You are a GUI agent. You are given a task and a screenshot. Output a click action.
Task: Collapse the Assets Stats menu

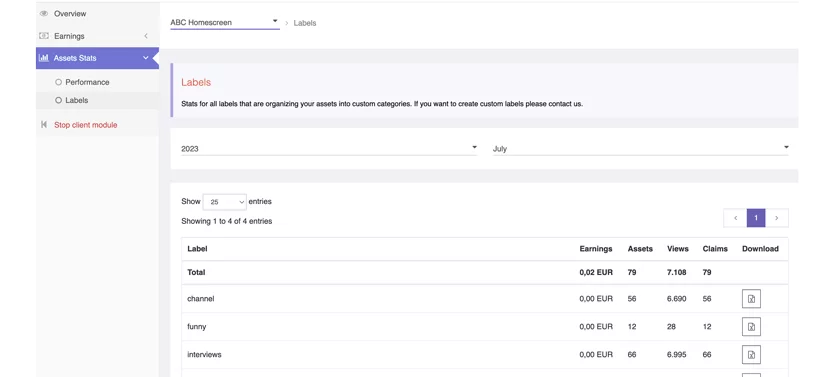(x=146, y=58)
